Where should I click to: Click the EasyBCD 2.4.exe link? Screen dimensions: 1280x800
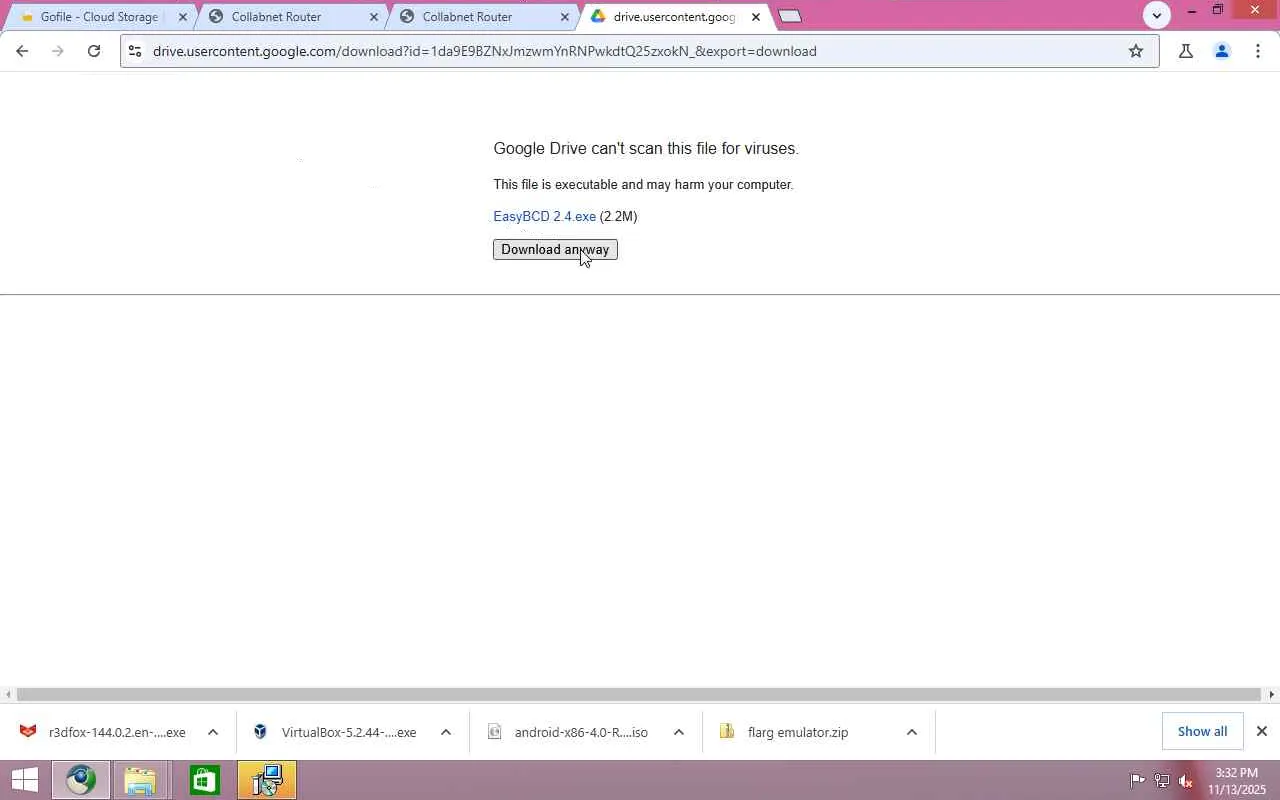pos(544,216)
